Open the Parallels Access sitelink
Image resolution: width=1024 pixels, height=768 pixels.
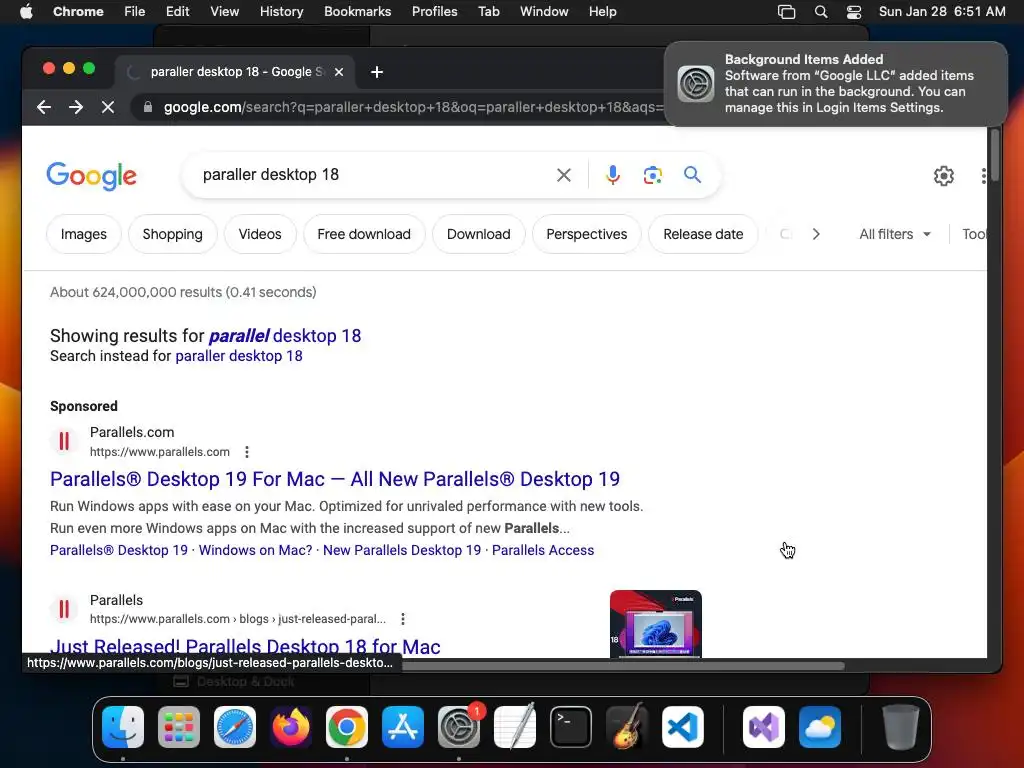coord(543,551)
